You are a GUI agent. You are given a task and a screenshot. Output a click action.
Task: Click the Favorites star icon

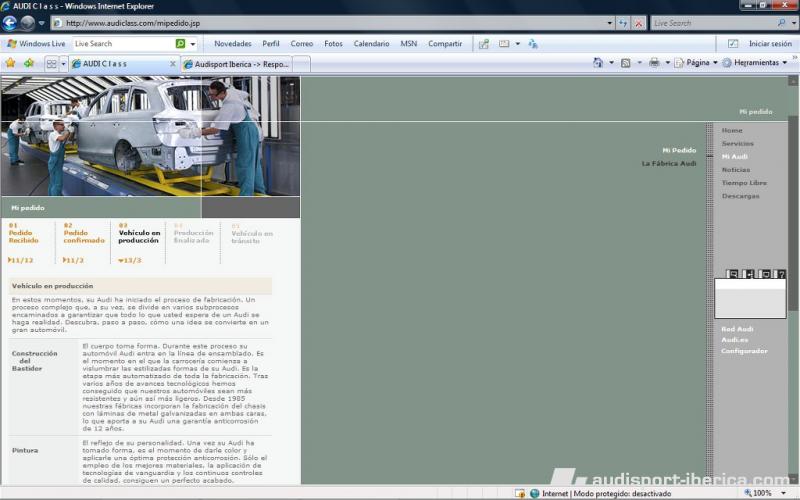pyautogui.click(x=10, y=63)
